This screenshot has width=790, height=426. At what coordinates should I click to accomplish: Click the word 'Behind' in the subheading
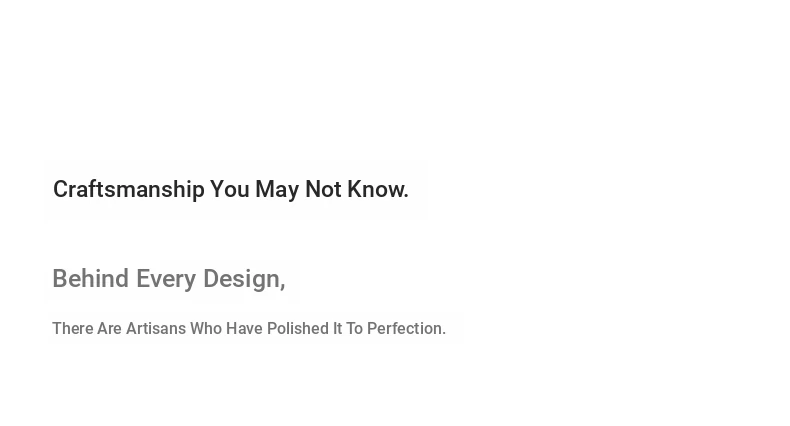point(91,278)
